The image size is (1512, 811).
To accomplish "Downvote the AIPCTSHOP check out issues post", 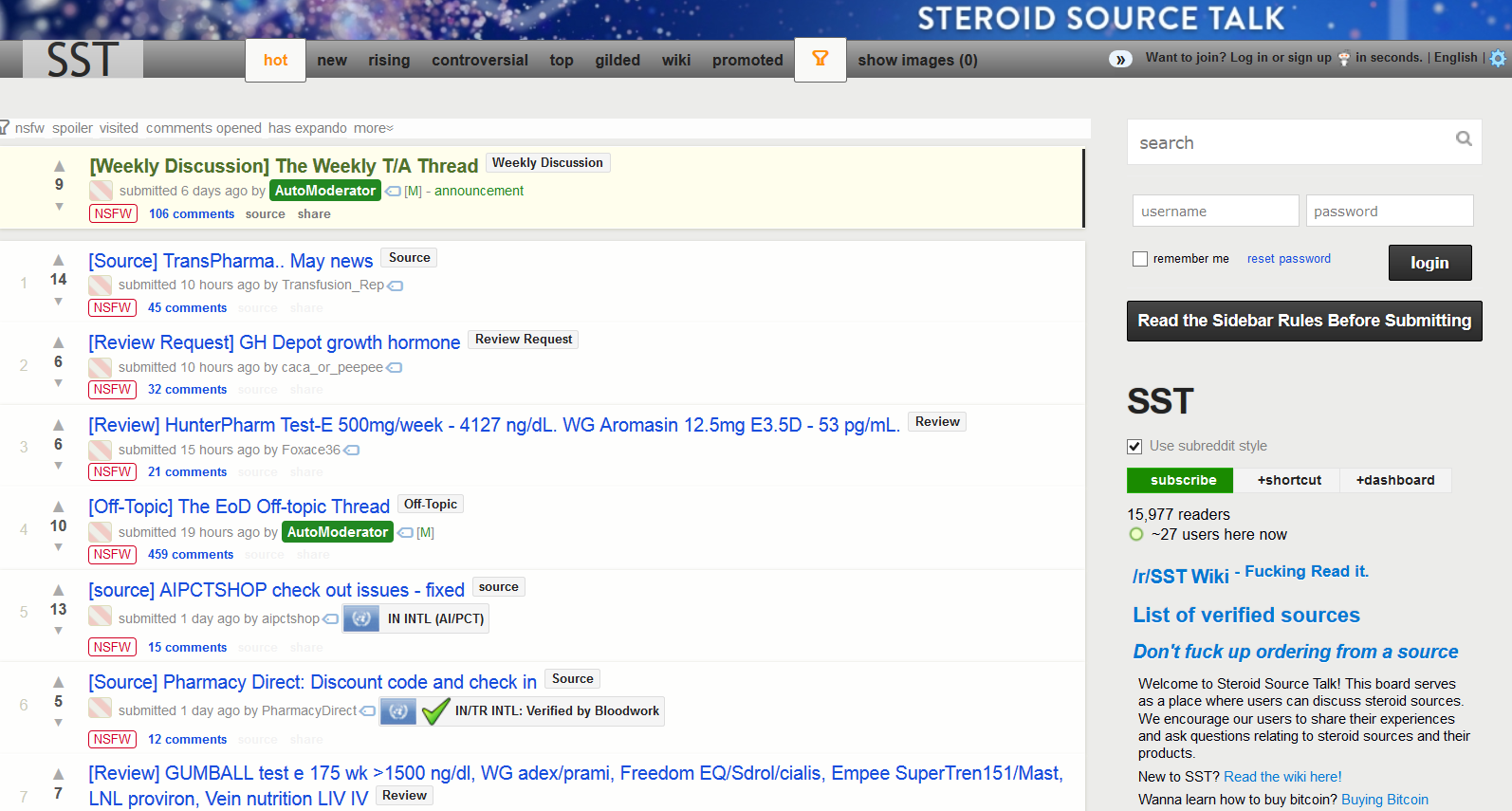I will tap(59, 630).
